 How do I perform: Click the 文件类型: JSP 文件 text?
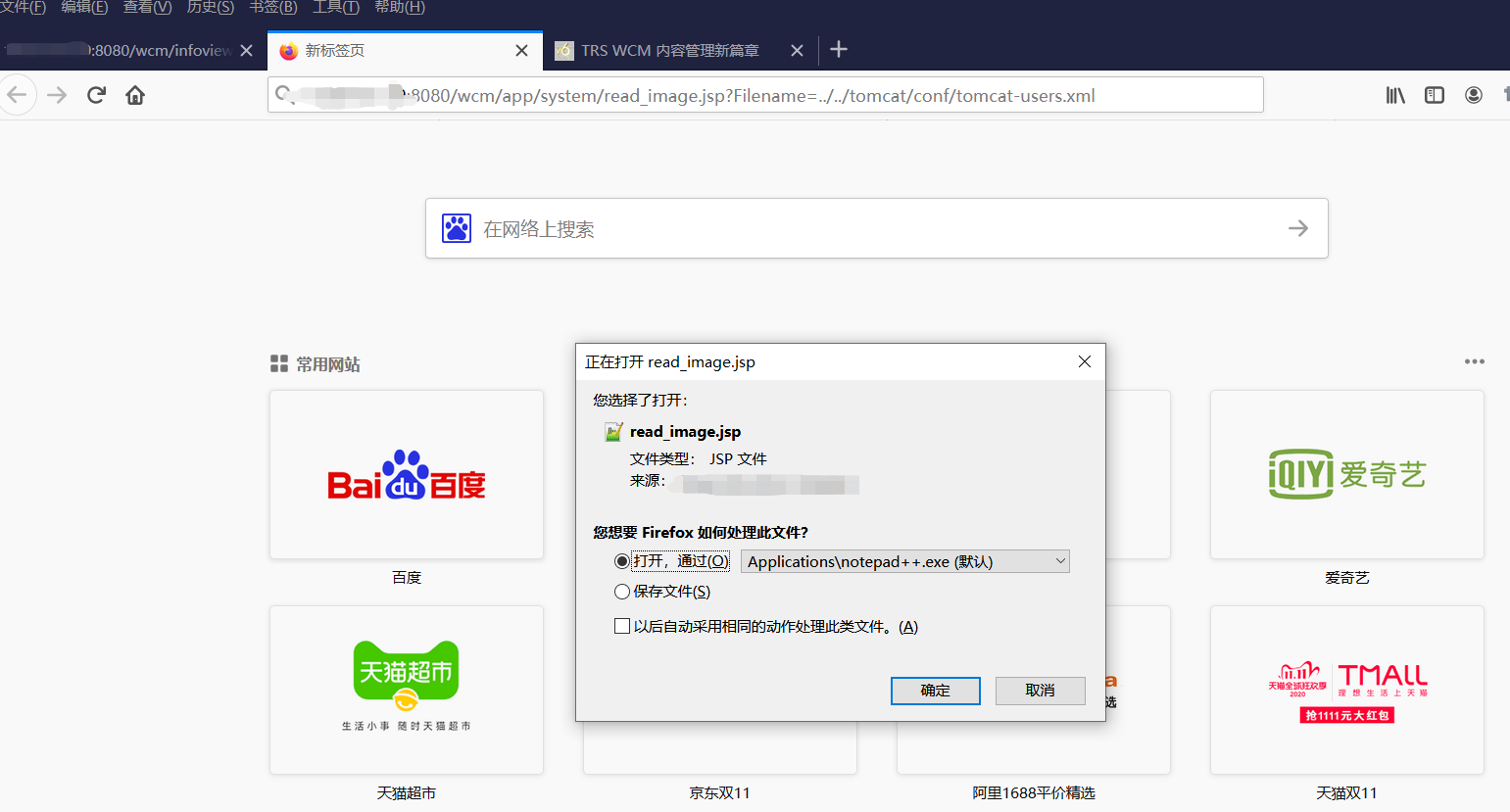click(x=698, y=459)
